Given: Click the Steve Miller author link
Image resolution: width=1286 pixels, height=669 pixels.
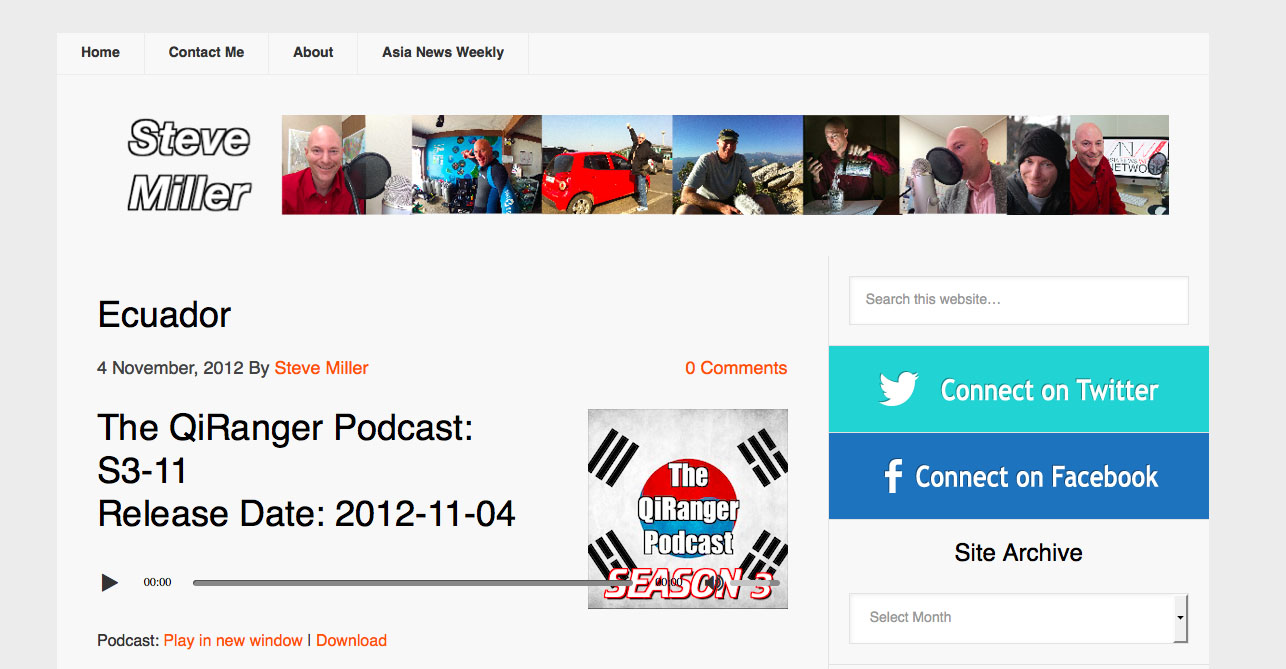Looking at the screenshot, I should tap(321, 368).
